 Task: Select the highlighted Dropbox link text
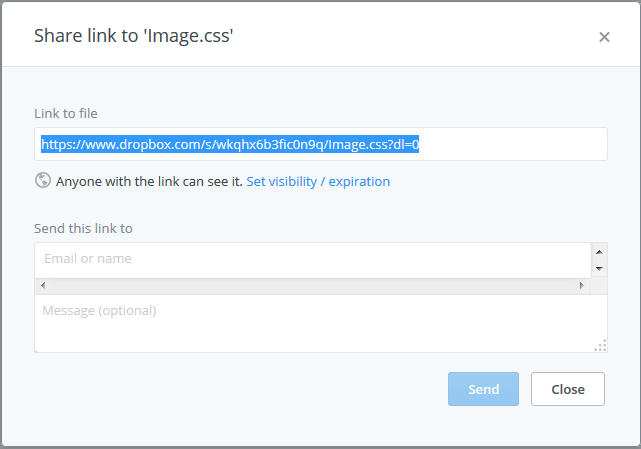[x=230, y=144]
